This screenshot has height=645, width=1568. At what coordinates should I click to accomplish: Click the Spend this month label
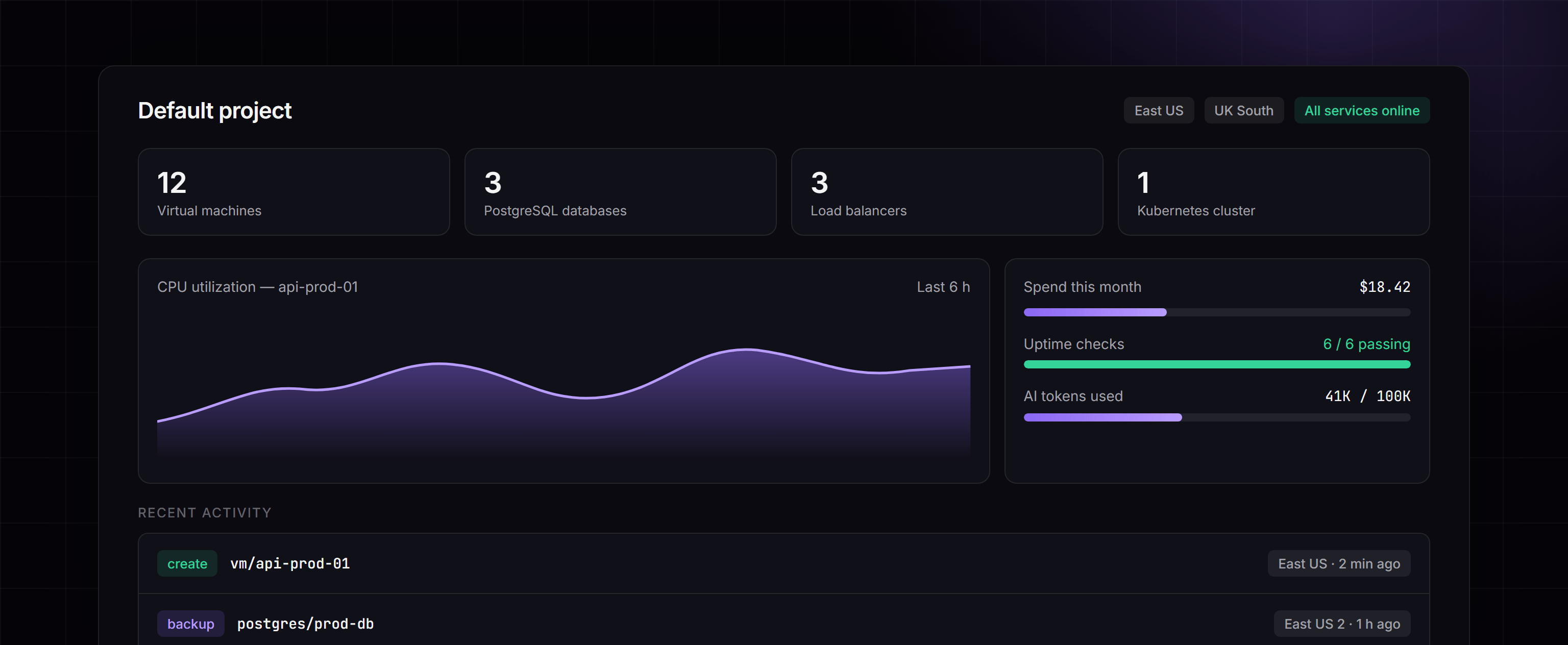(1082, 287)
